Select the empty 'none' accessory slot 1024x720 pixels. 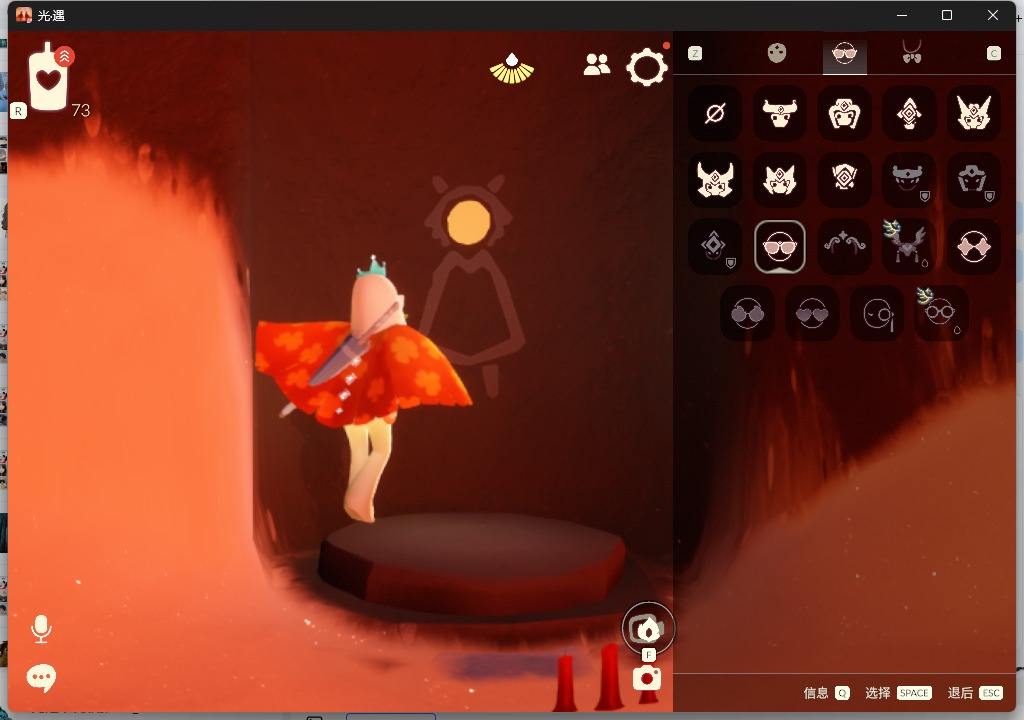pos(714,114)
